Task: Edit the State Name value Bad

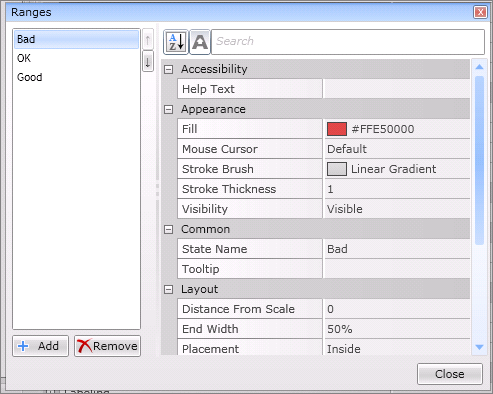Action: pos(396,249)
